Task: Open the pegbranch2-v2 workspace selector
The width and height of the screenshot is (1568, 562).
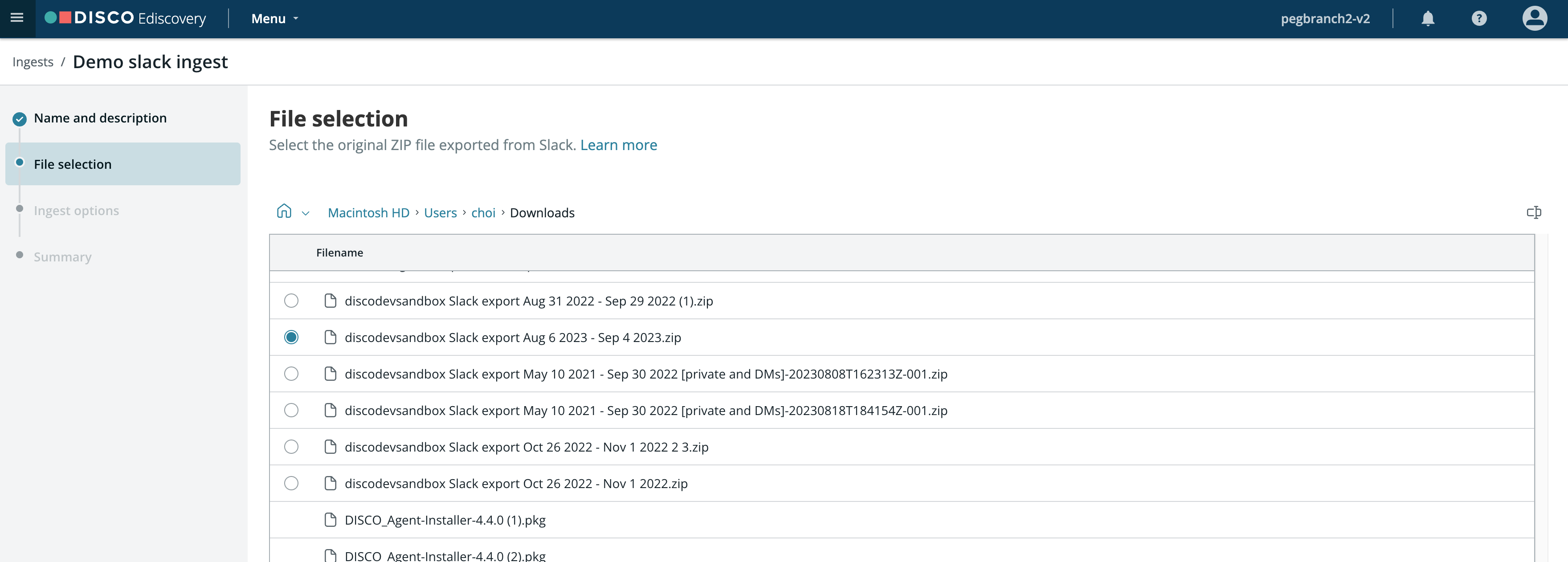Action: 1324,19
